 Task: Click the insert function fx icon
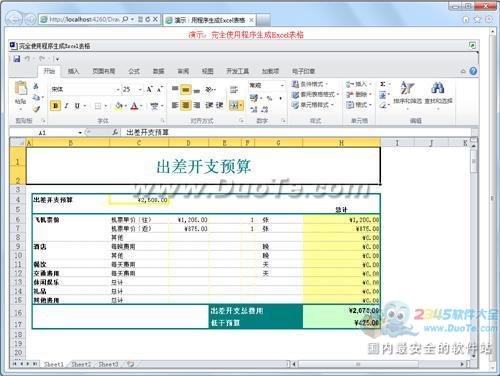pos(115,132)
